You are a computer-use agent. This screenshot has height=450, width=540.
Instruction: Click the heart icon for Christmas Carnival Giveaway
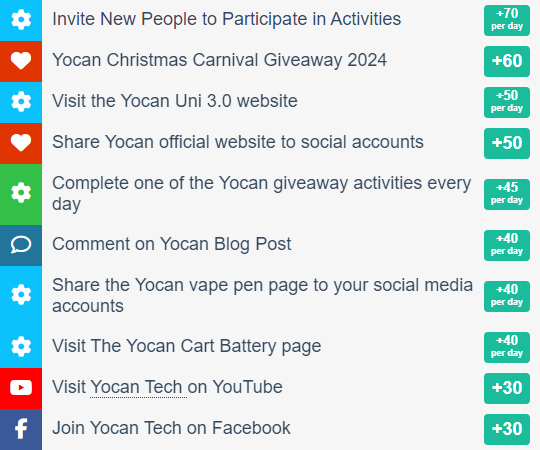click(x=21, y=61)
